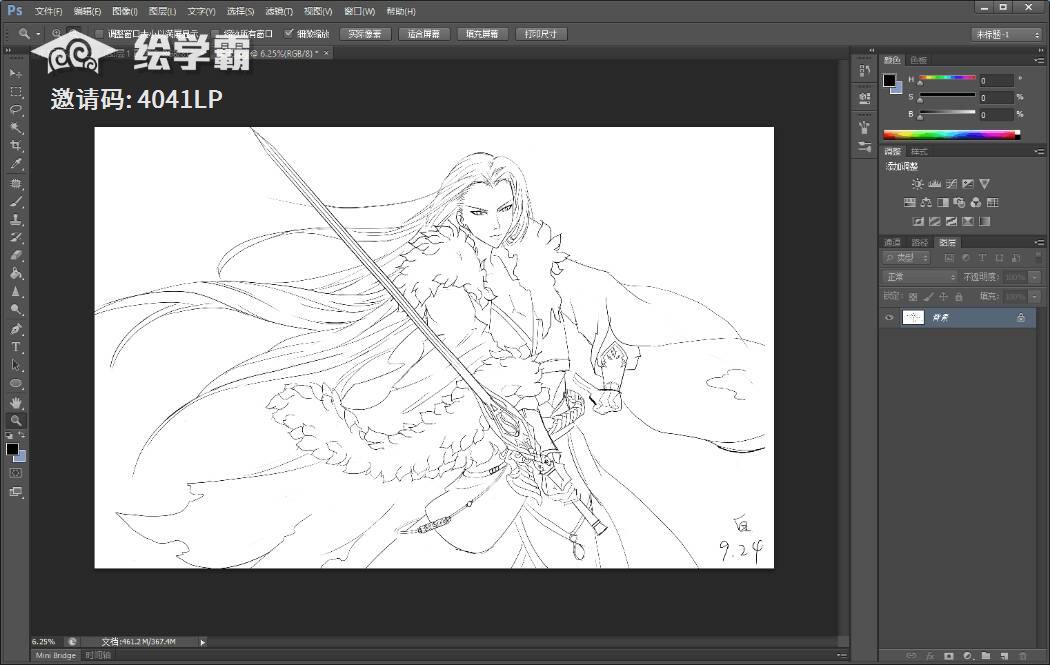Toggle lock image pixels brush icon

point(928,296)
